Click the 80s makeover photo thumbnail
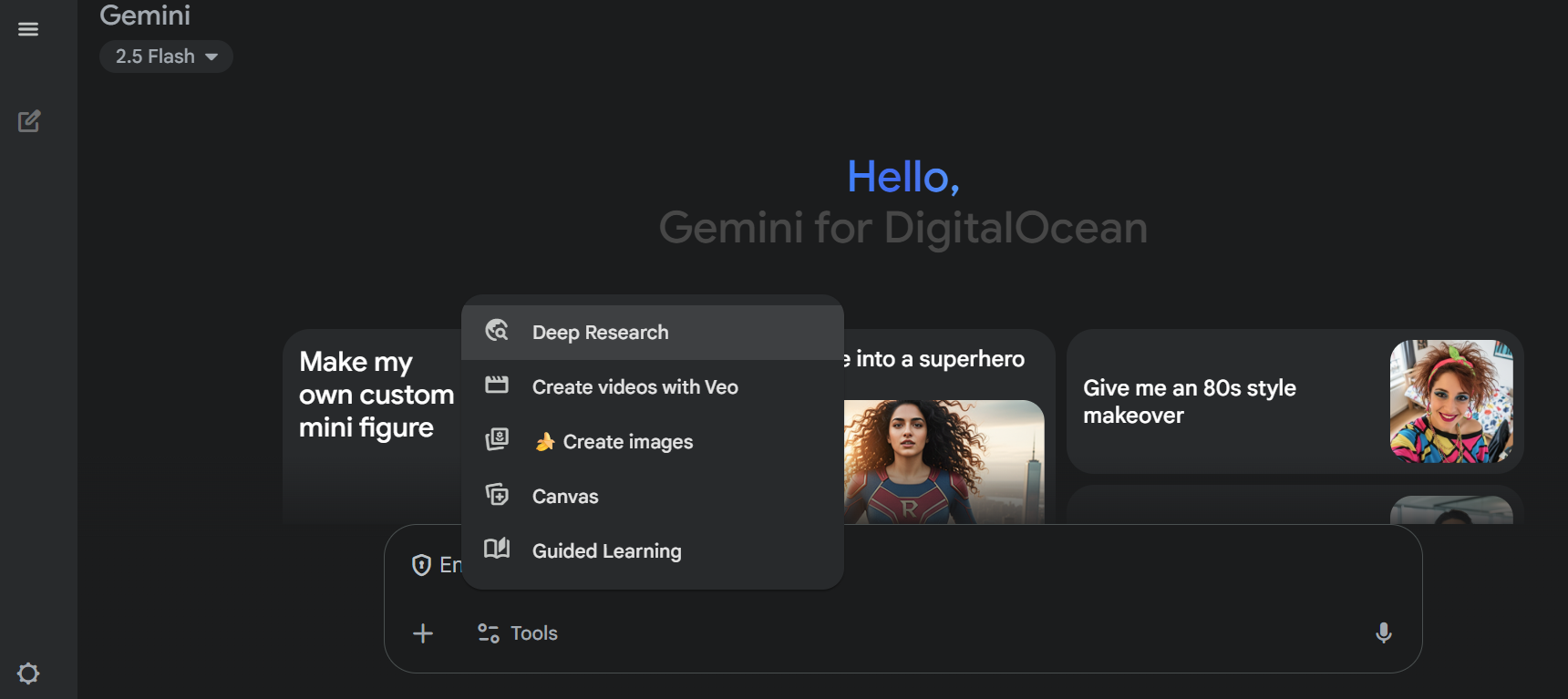The height and width of the screenshot is (699, 1568). [1450, 401]
